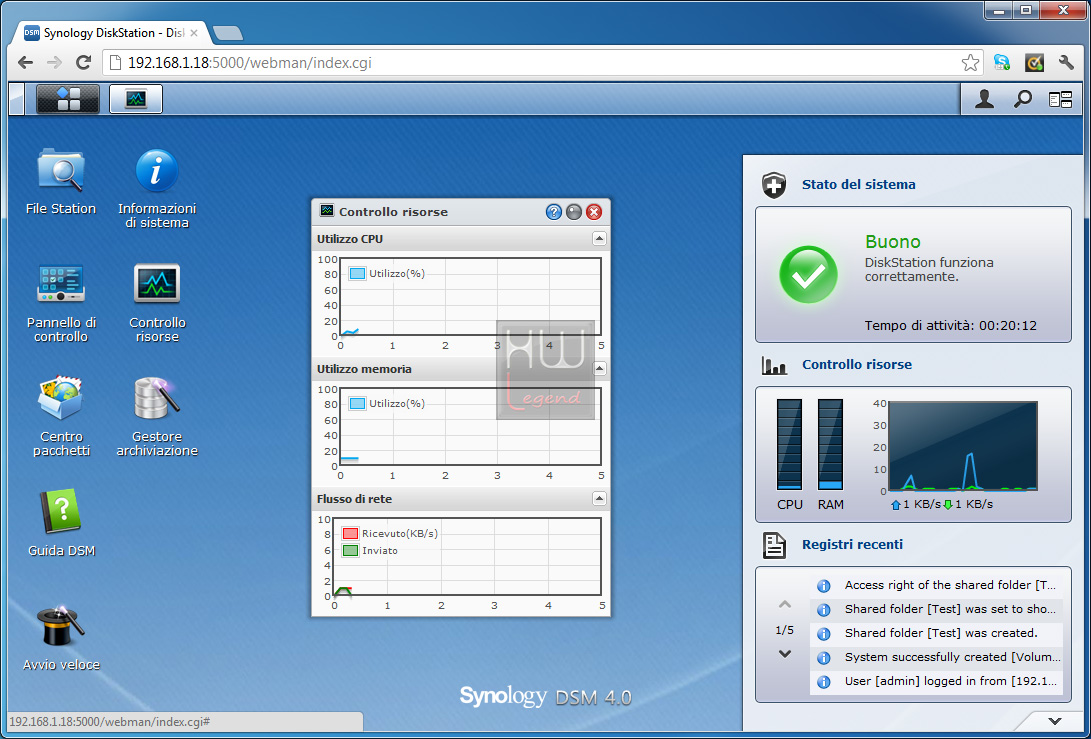Open Stato del sistema widget link
The image size is (1091, 739).
coord(859,184)
